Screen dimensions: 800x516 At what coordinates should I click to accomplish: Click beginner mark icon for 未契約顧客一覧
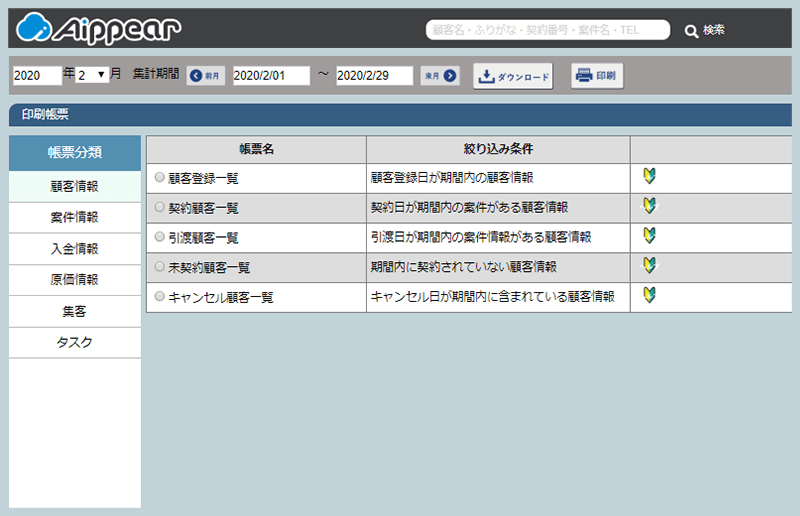[649, 266]
